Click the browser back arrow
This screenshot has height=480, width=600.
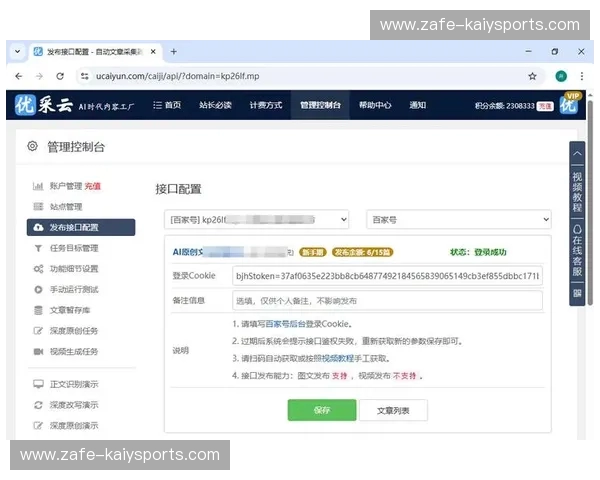point(18,76)
